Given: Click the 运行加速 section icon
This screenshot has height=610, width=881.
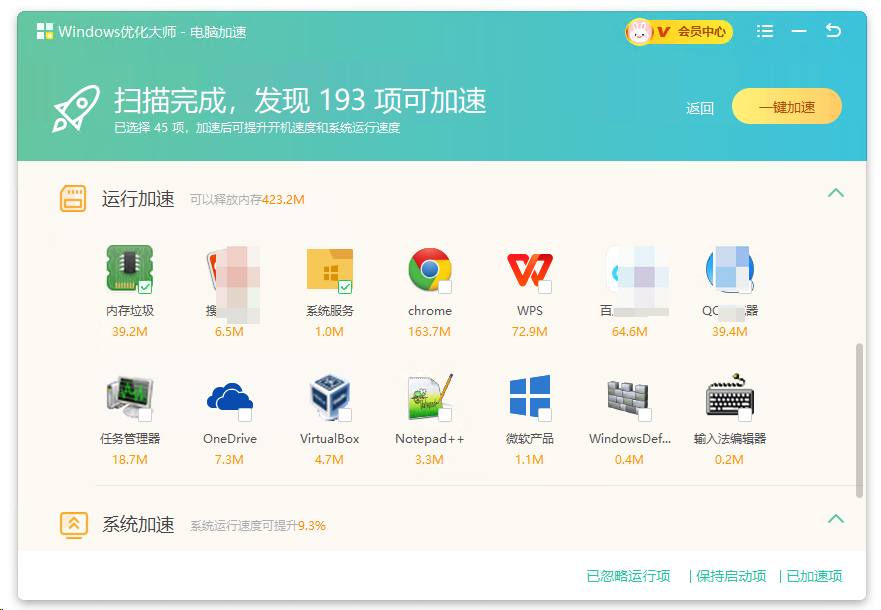Looking at the screenshot, I should tap(73, 198).
